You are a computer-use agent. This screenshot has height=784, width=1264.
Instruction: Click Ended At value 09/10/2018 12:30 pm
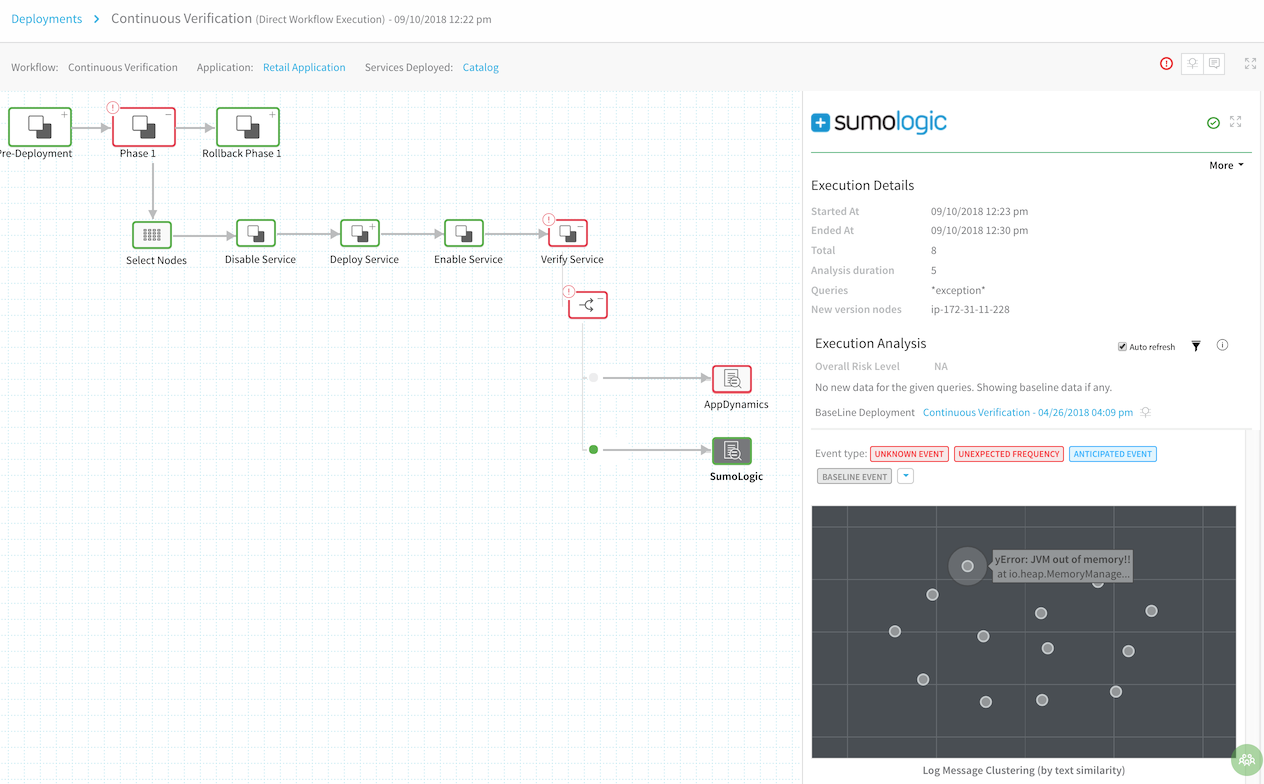pos(979,231)
